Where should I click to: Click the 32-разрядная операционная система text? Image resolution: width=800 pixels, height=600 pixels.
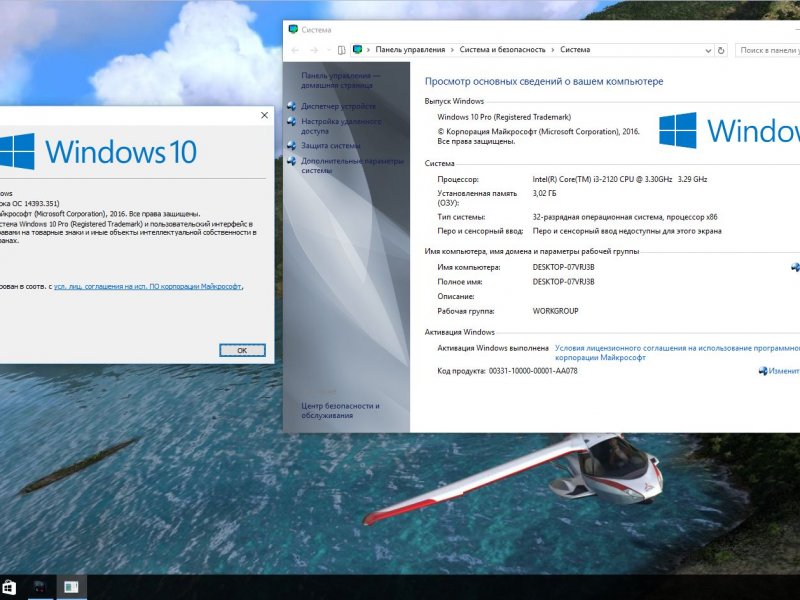[x=625, y=217]
